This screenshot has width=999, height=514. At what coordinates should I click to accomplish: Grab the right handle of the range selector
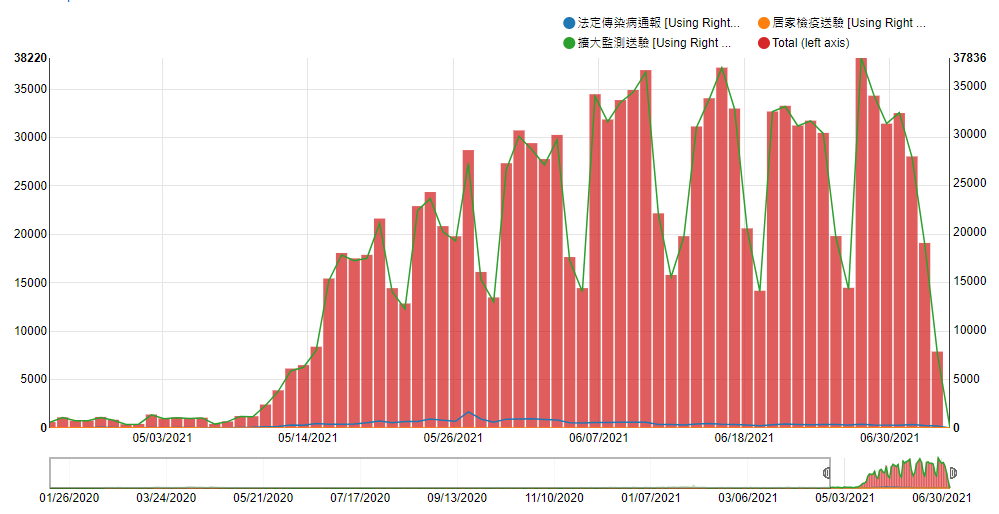click(x=954, y=472)
